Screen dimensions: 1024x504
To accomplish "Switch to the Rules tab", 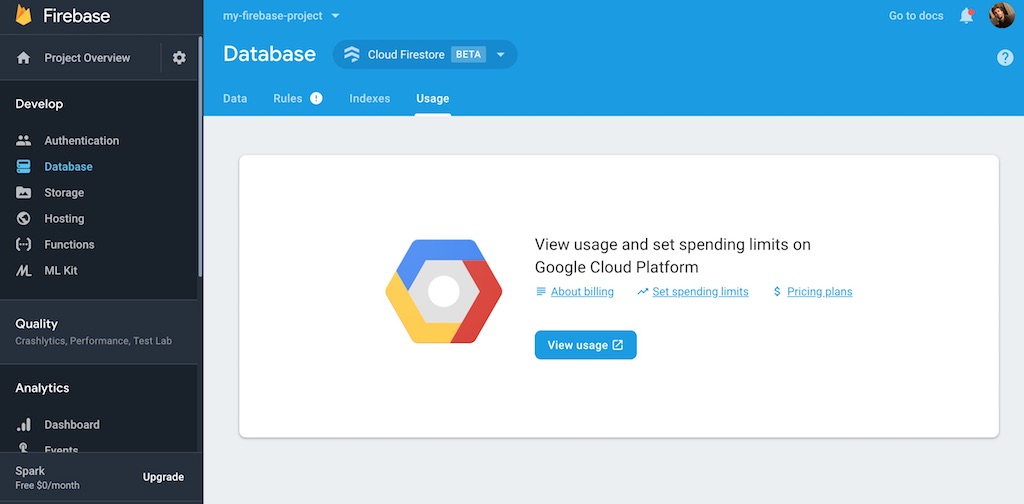I will pyautogui.click(x=288, y=99).
